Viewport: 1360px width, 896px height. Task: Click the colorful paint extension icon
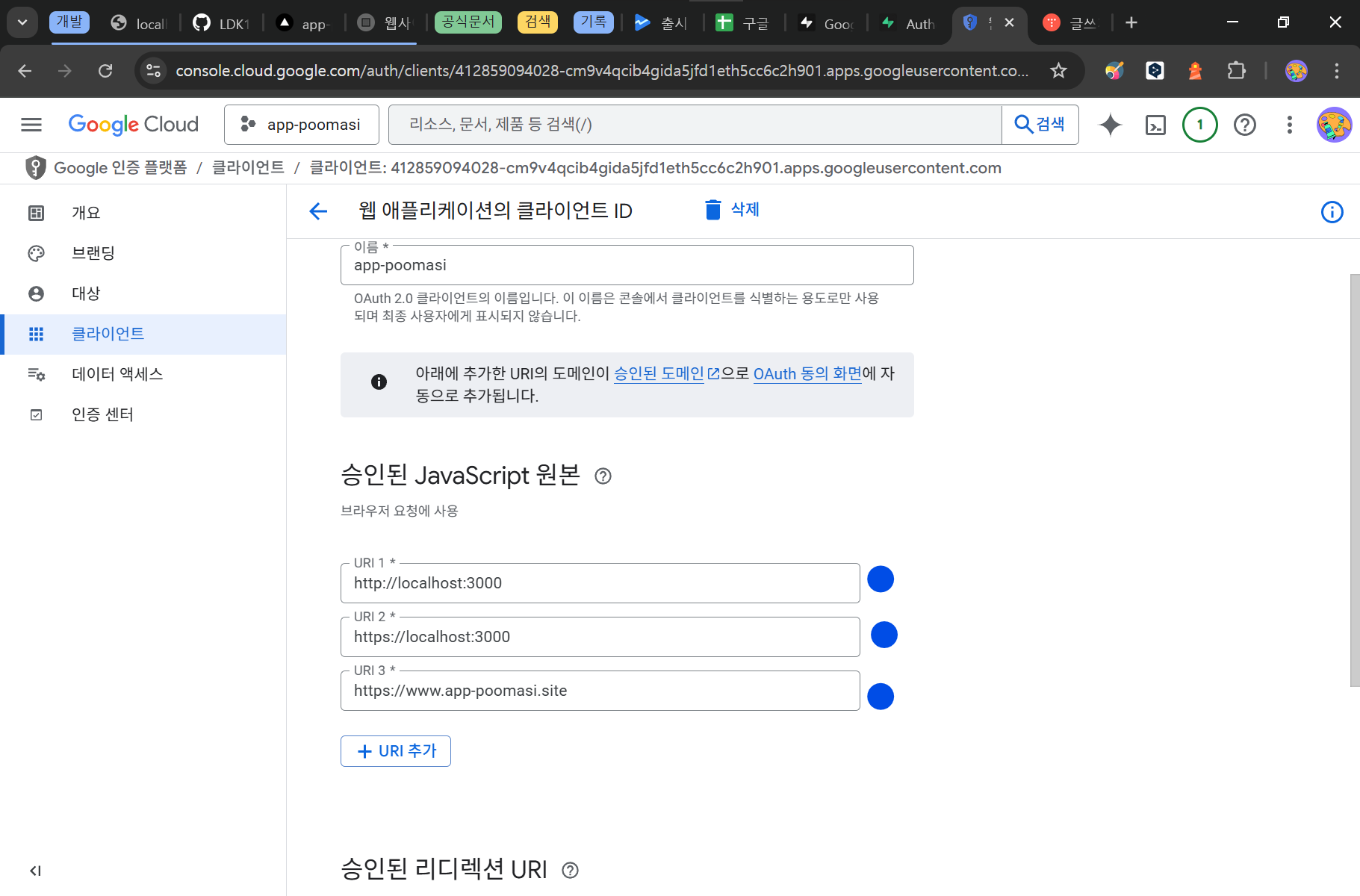pyautogui.click(x=1114, y=71)
